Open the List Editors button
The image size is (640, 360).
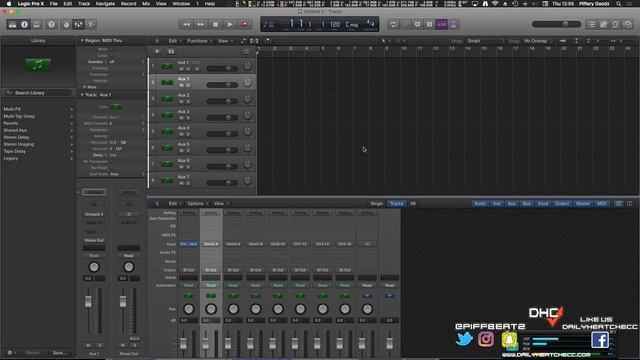coord(591,24)
